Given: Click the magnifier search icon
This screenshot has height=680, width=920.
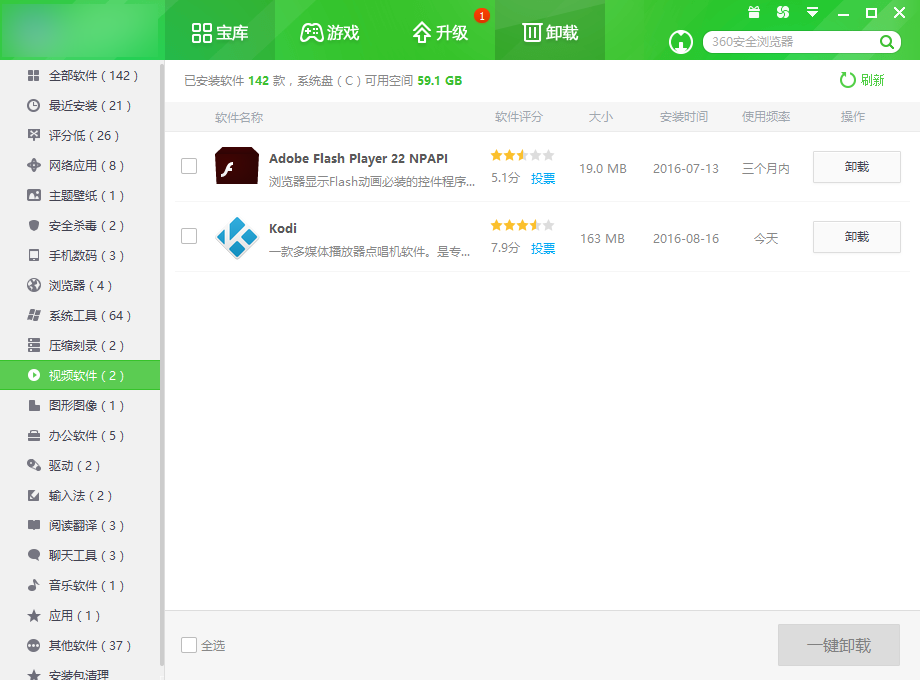Looking at the screenshot, I should [x=887, y=42].
